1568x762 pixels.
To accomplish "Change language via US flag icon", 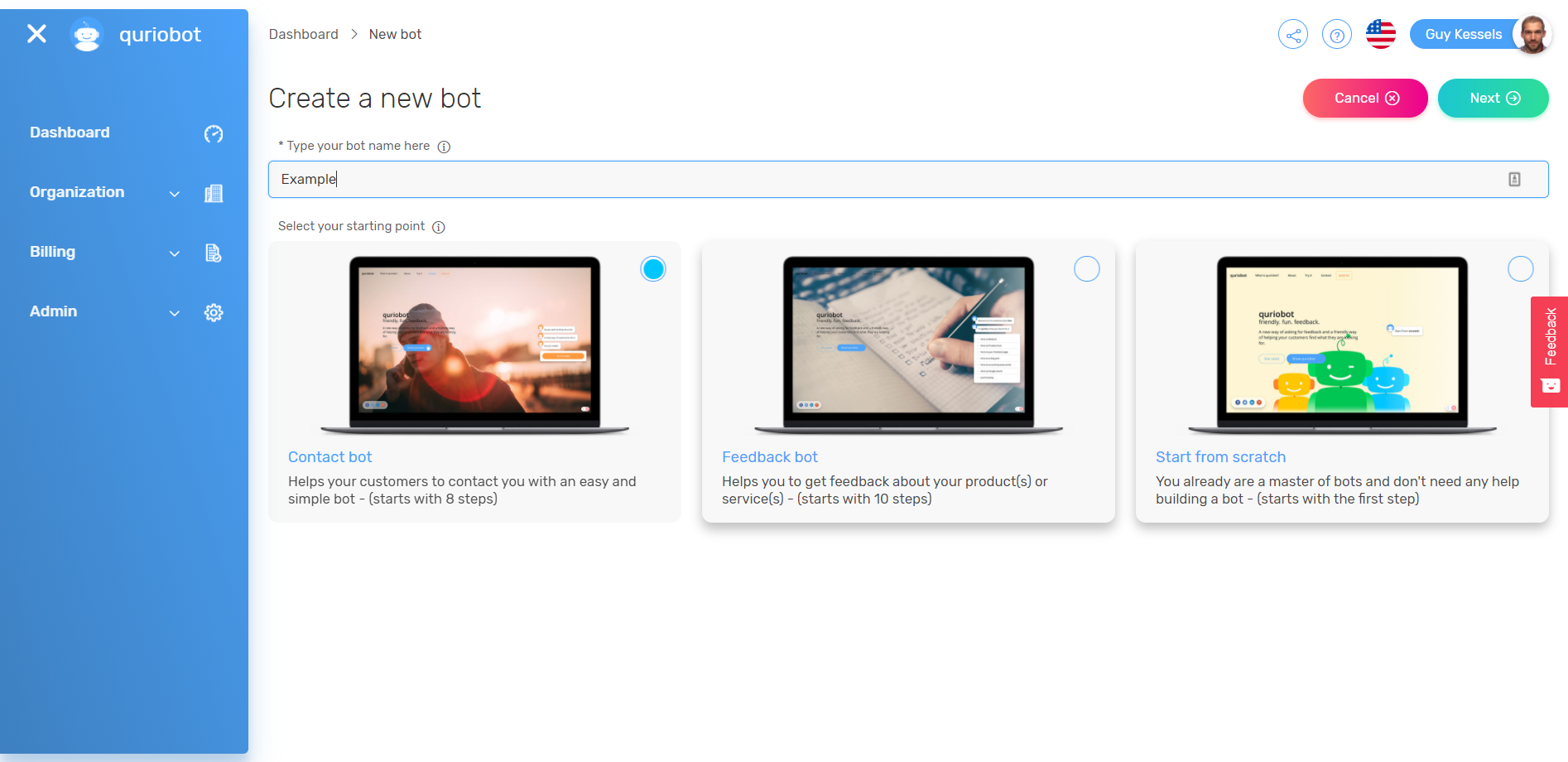I will (x=1381, y=34).
